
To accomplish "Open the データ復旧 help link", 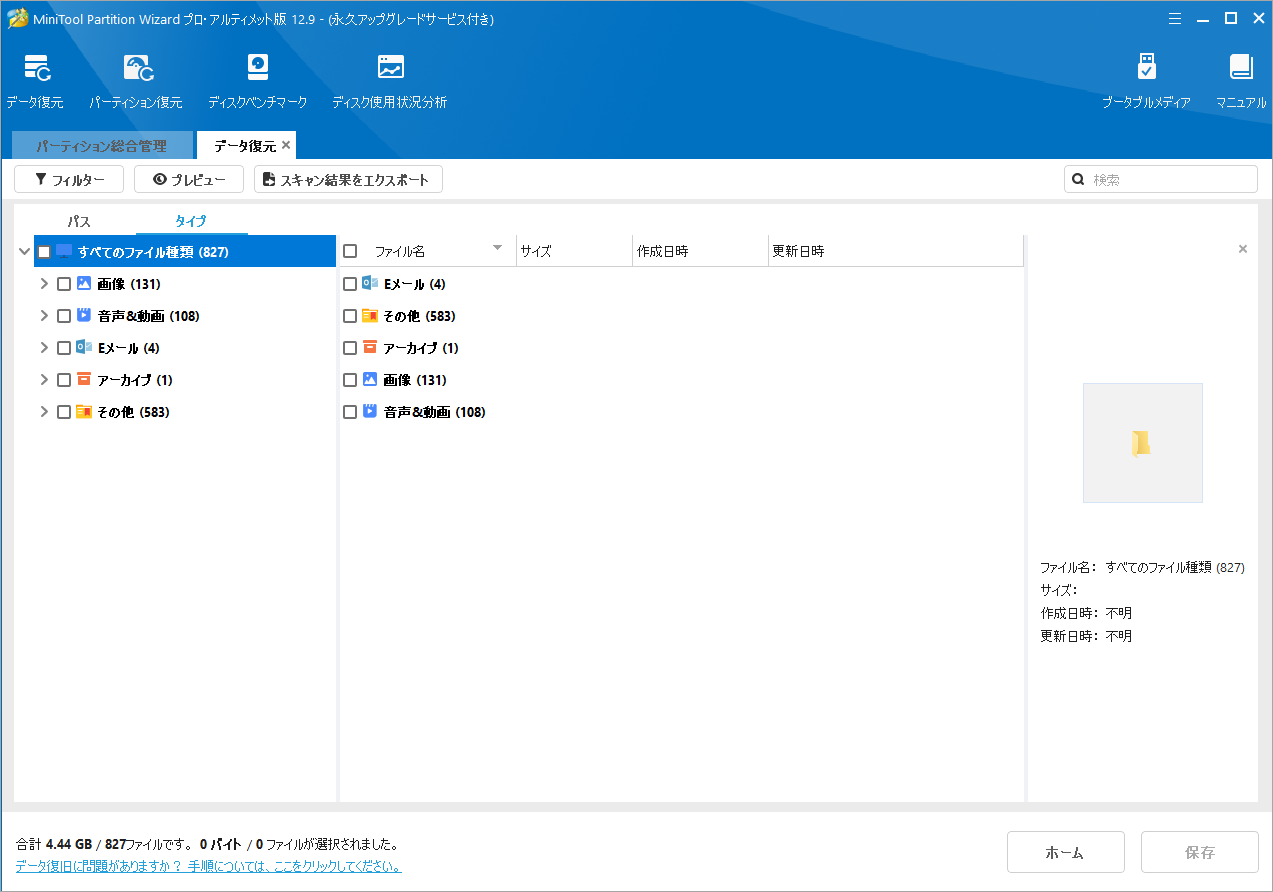I will [208, 866].
